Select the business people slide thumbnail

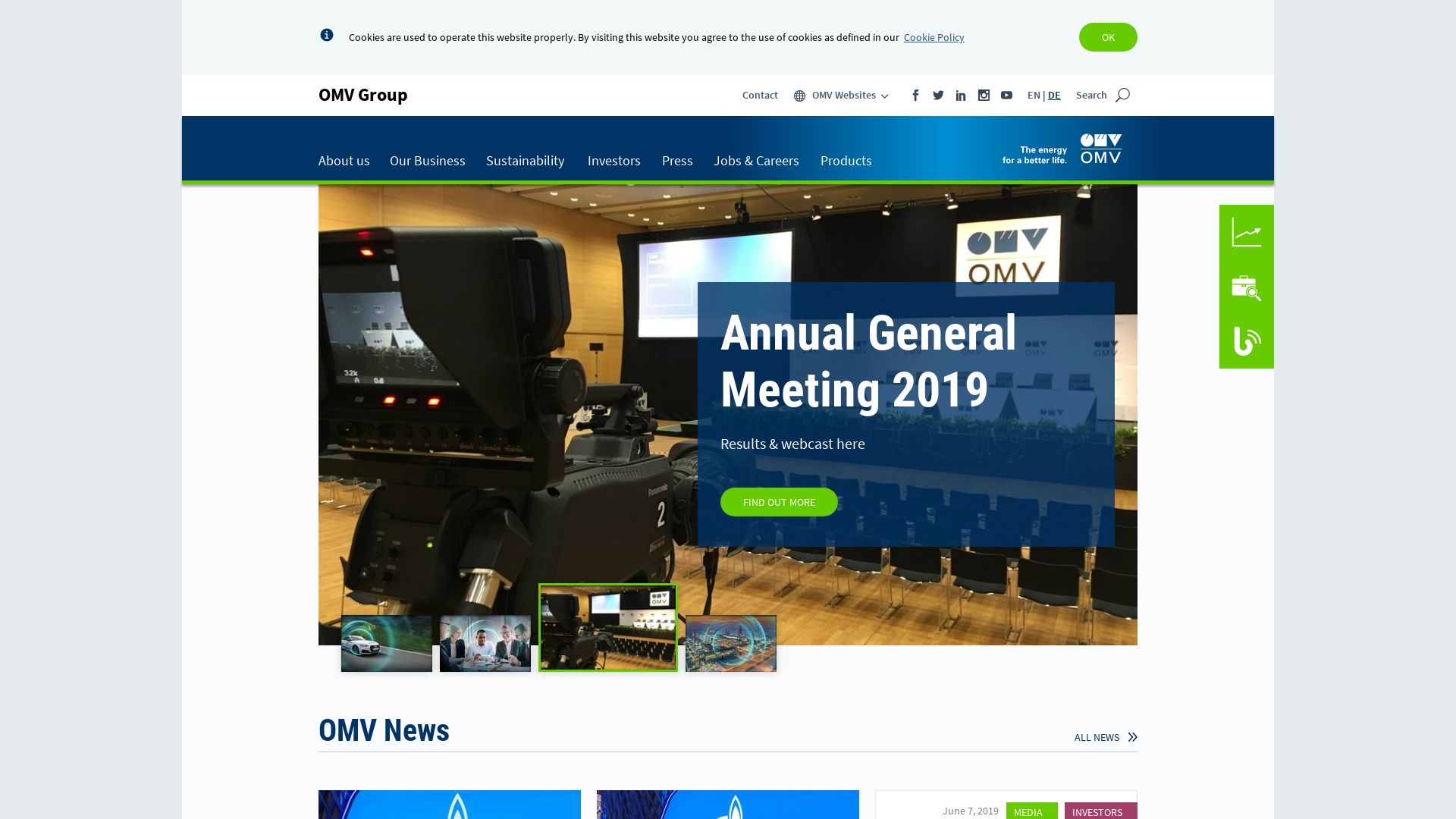[485, 643]
